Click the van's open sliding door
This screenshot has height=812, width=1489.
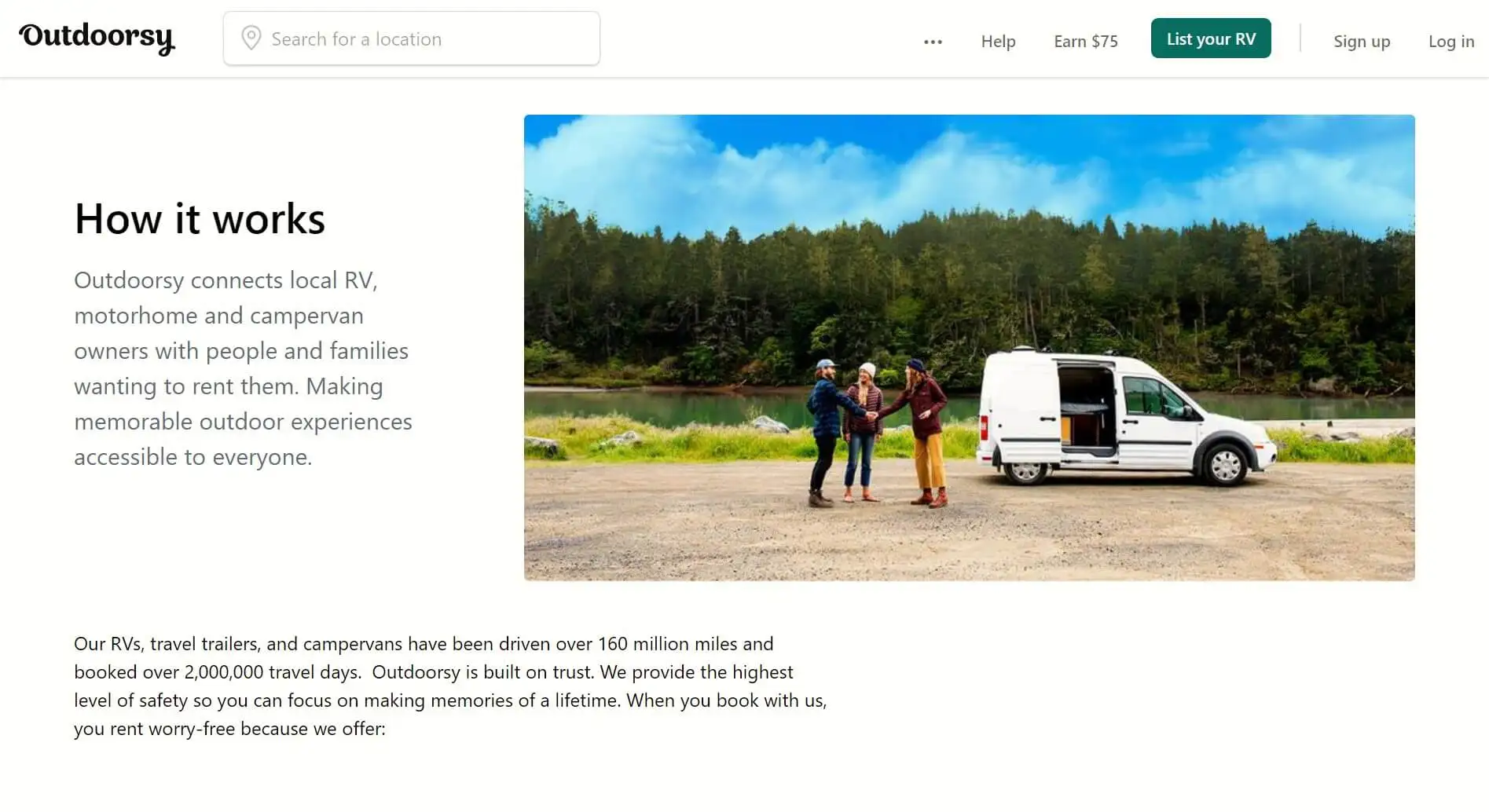(1087, 408)
